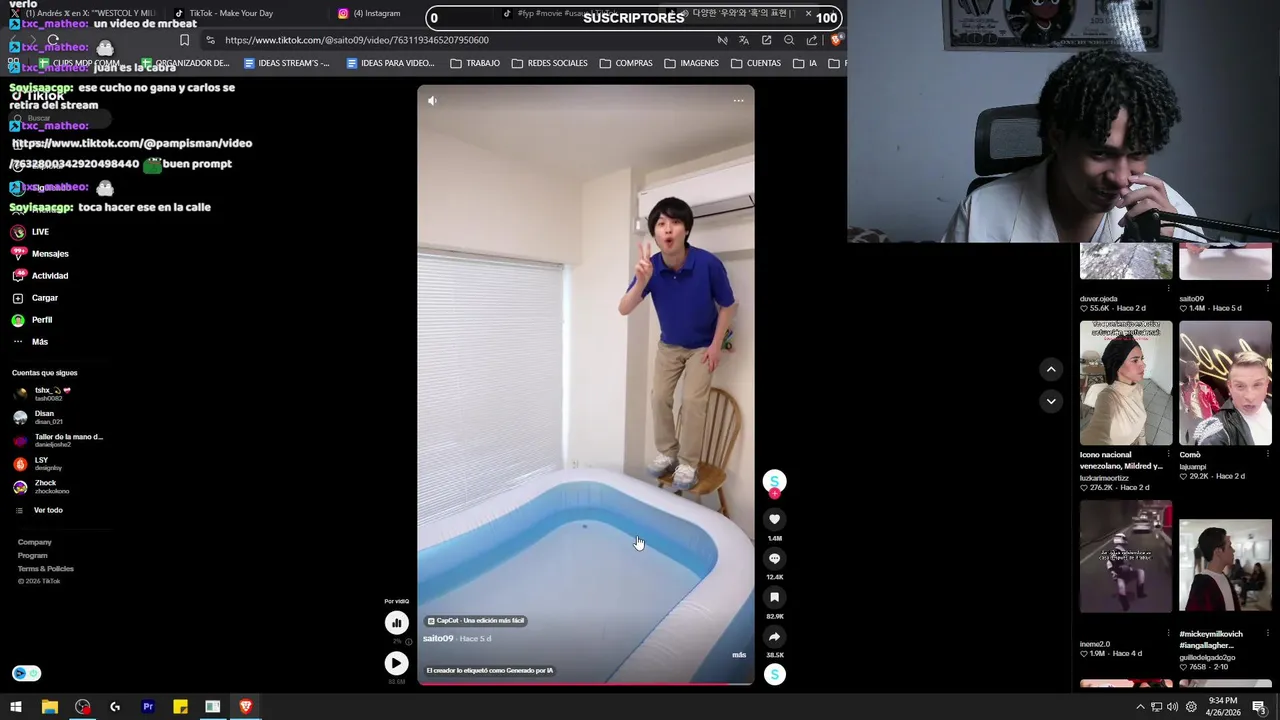1280x720 pixels.
Task: Switch to TikTok - Make Your Day tab
Action: (x=231, y=13)
